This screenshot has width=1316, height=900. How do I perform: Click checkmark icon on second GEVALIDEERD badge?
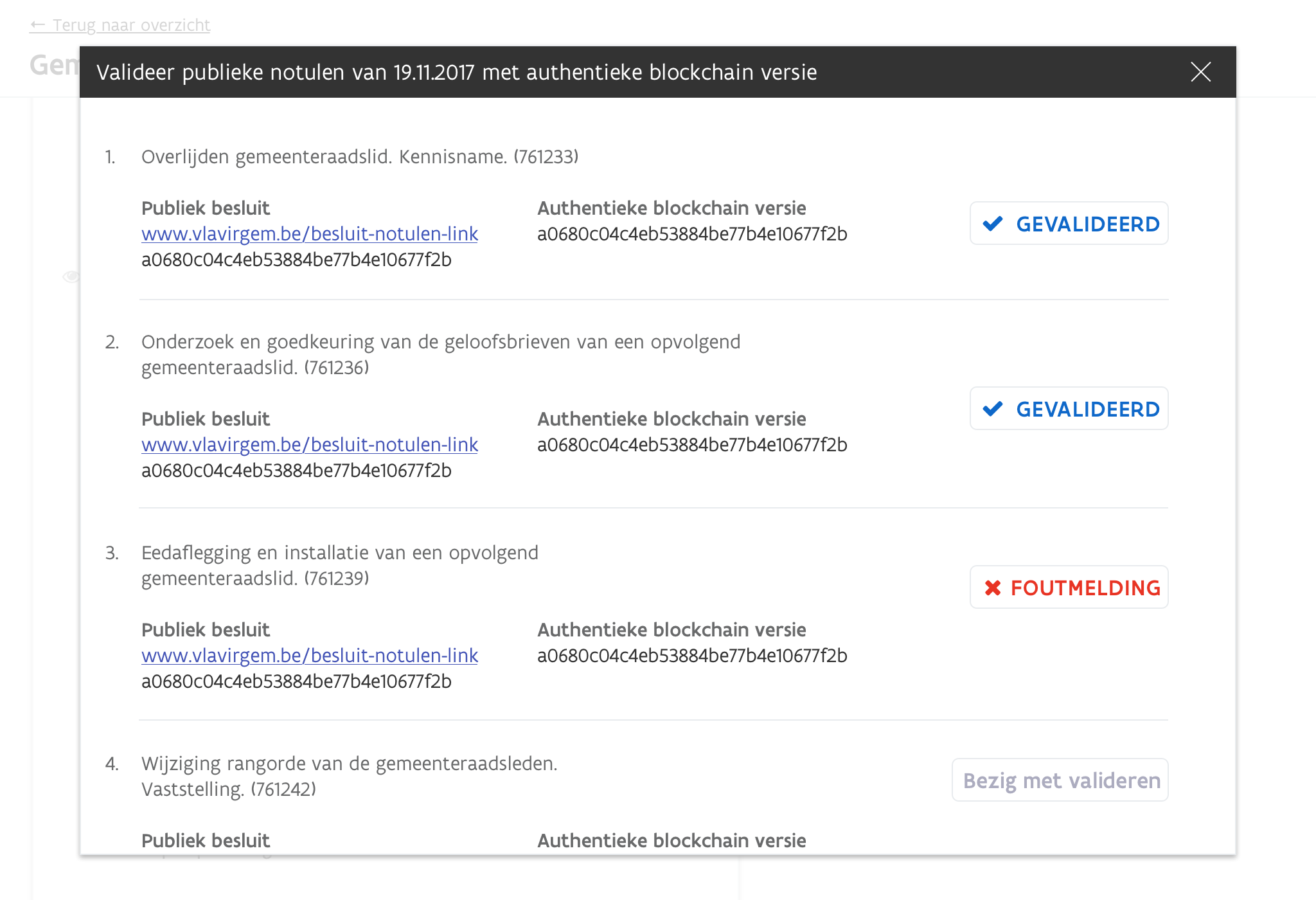993,409
